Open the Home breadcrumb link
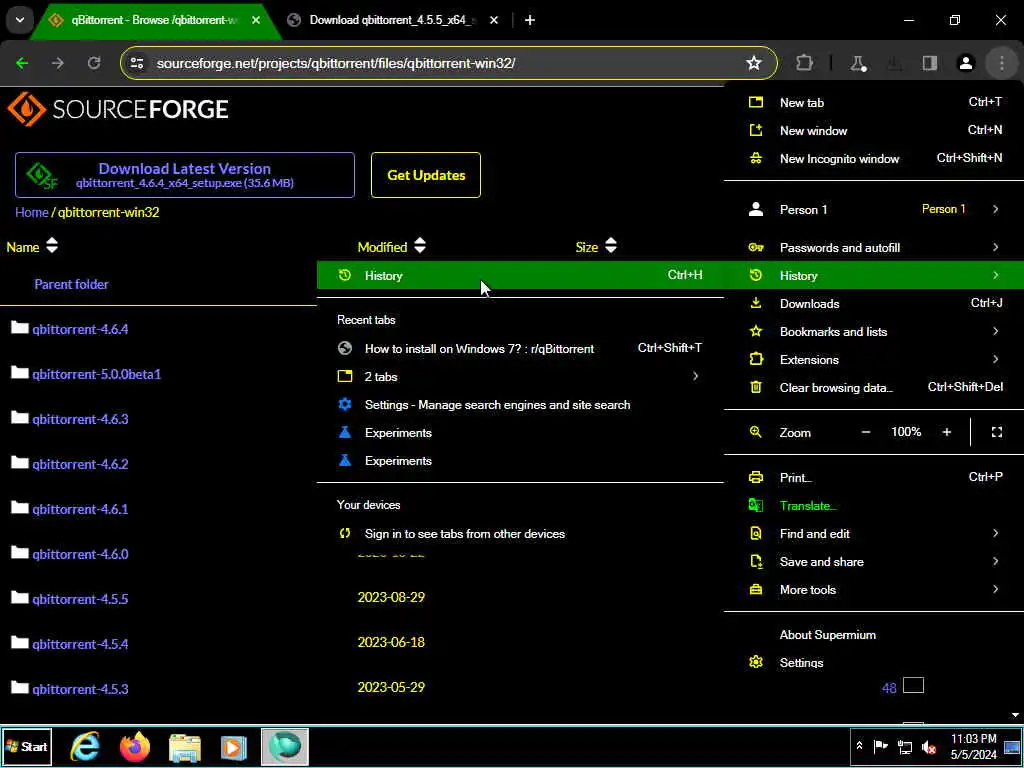This screenshot has width=1024, height=768. pos(31,212)
